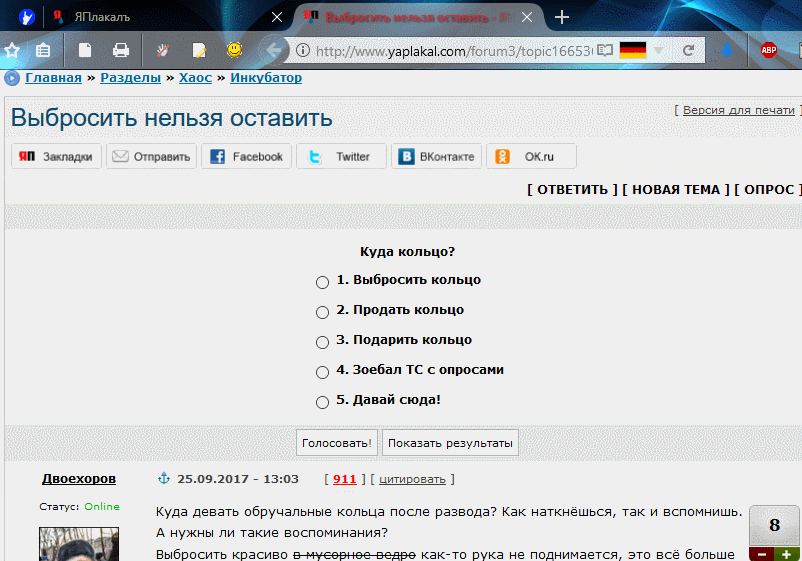Viewport: 802px width, 561px height.
Task: Open reader view book icon in address bar
Action: click(604, 50)
